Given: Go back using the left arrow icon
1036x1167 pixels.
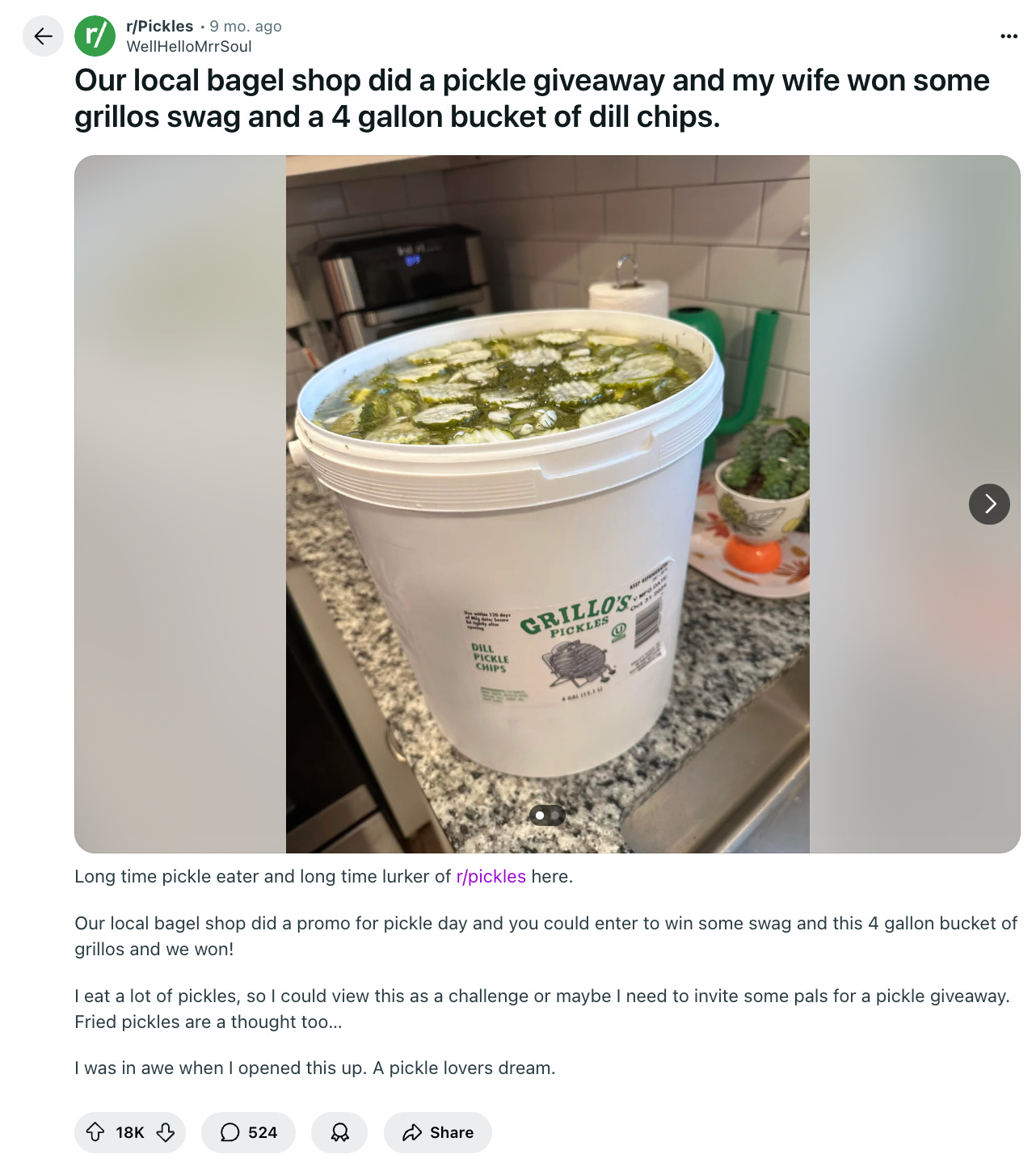Looking at the screenshot, I should point(43,36).
